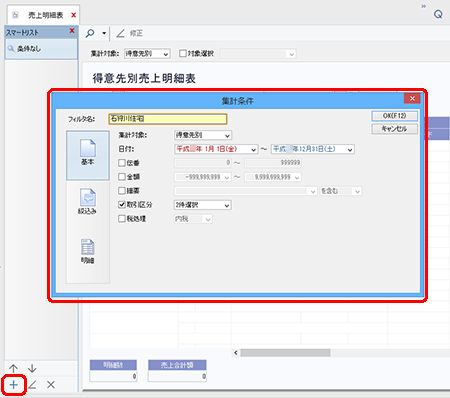
Task: Click the 伝番 end number field 999999
Action: [x=273, y=163]
